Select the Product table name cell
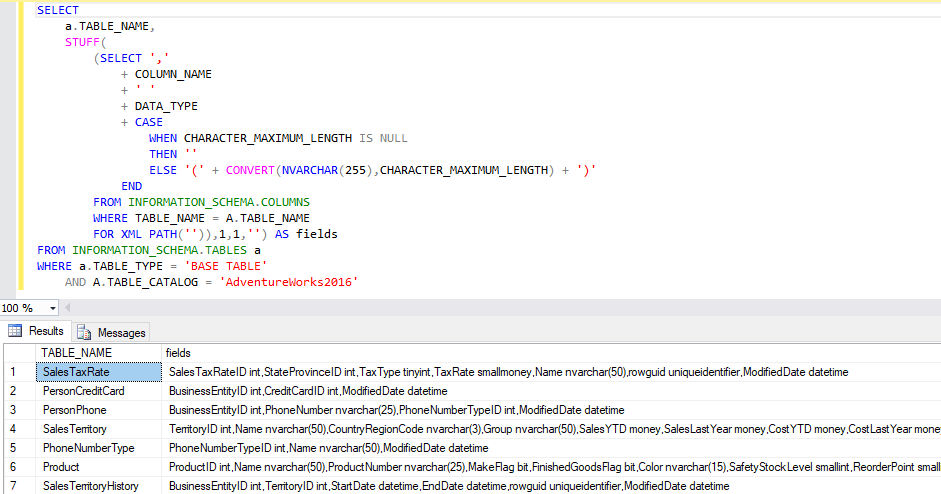941x494 pixels. coord(98,467)
